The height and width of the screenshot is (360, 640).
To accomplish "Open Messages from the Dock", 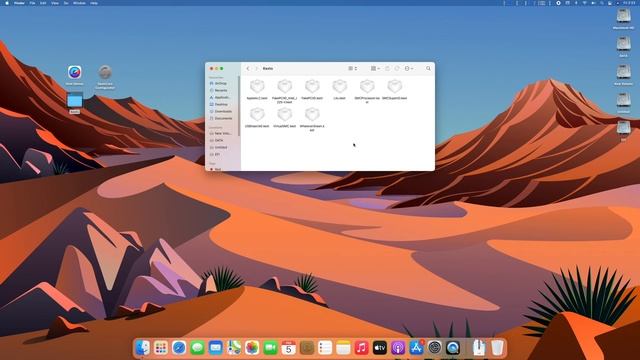I will [x=197, y=348].
